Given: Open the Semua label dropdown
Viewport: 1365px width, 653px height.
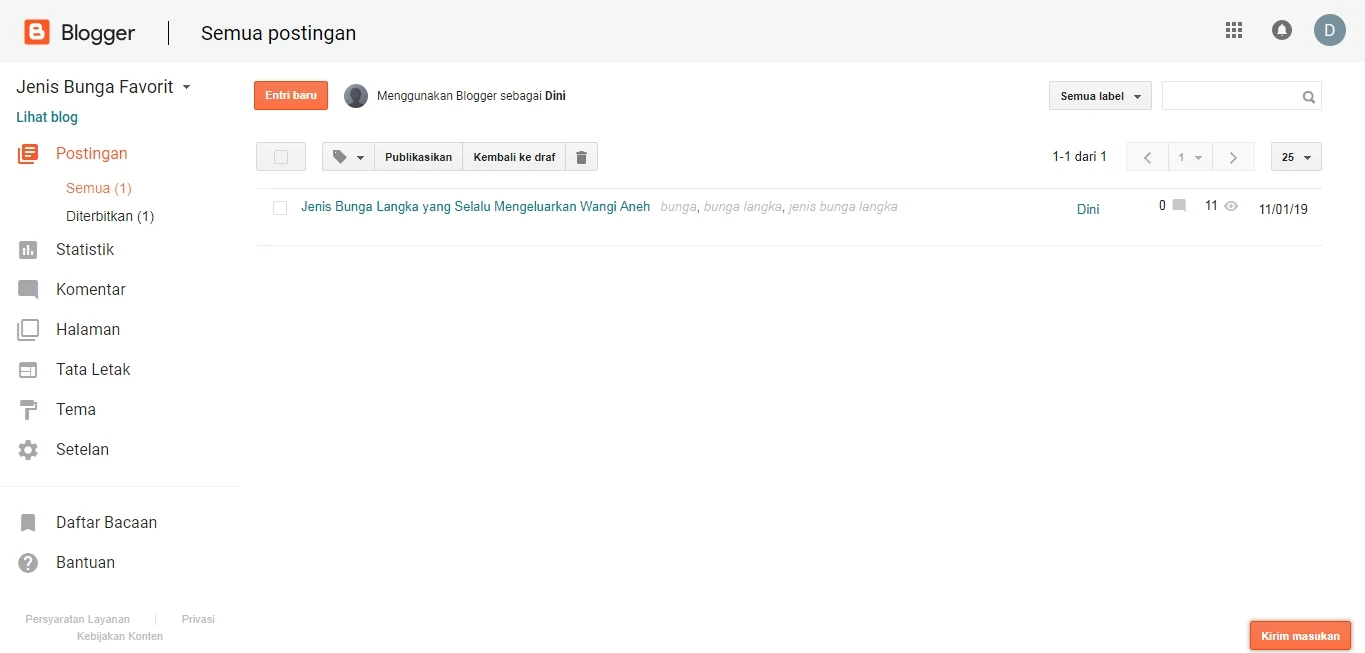Looking at the screenshot, I should tap(1098, 95).
